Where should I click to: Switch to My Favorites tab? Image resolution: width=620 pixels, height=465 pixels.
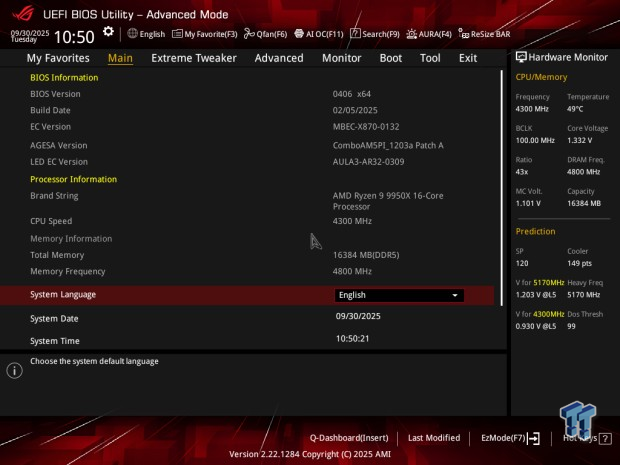(x=58, y=58)
